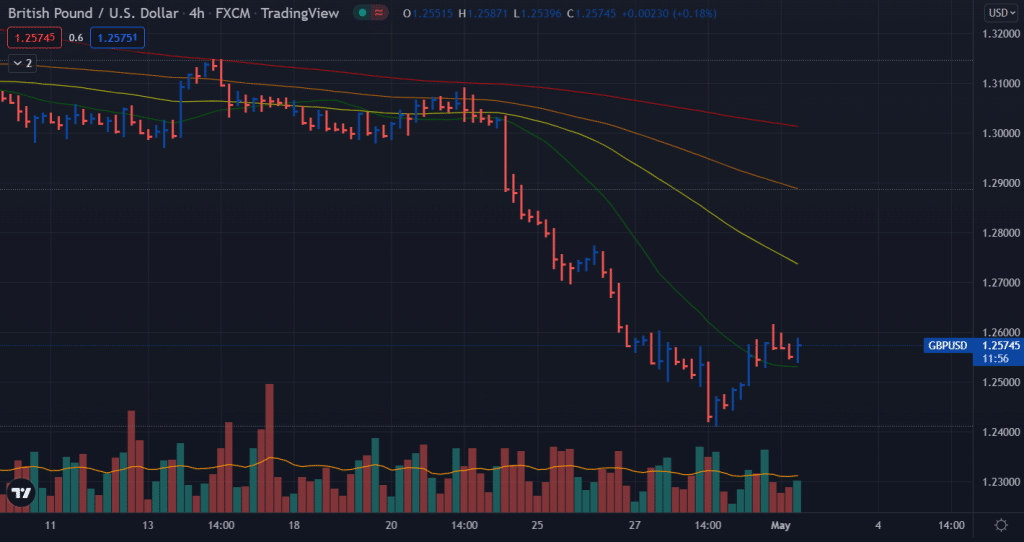This screenshot has height=542, width=1024.
Task: Click the open value O1.25515
Action: click(428, 13)
